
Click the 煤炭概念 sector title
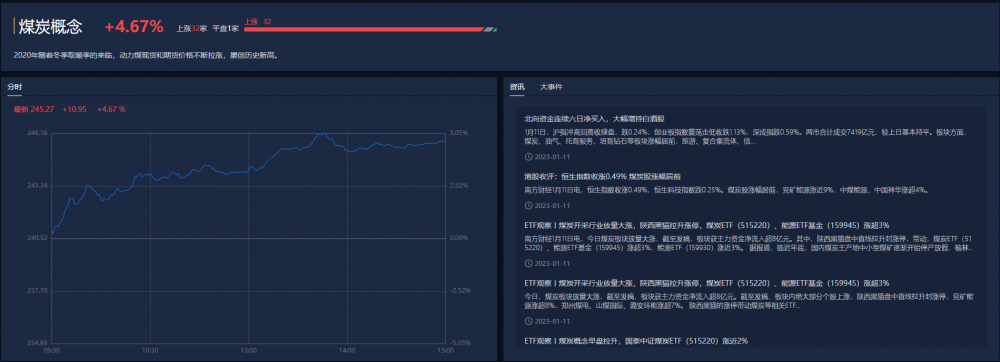pos(50,26)
